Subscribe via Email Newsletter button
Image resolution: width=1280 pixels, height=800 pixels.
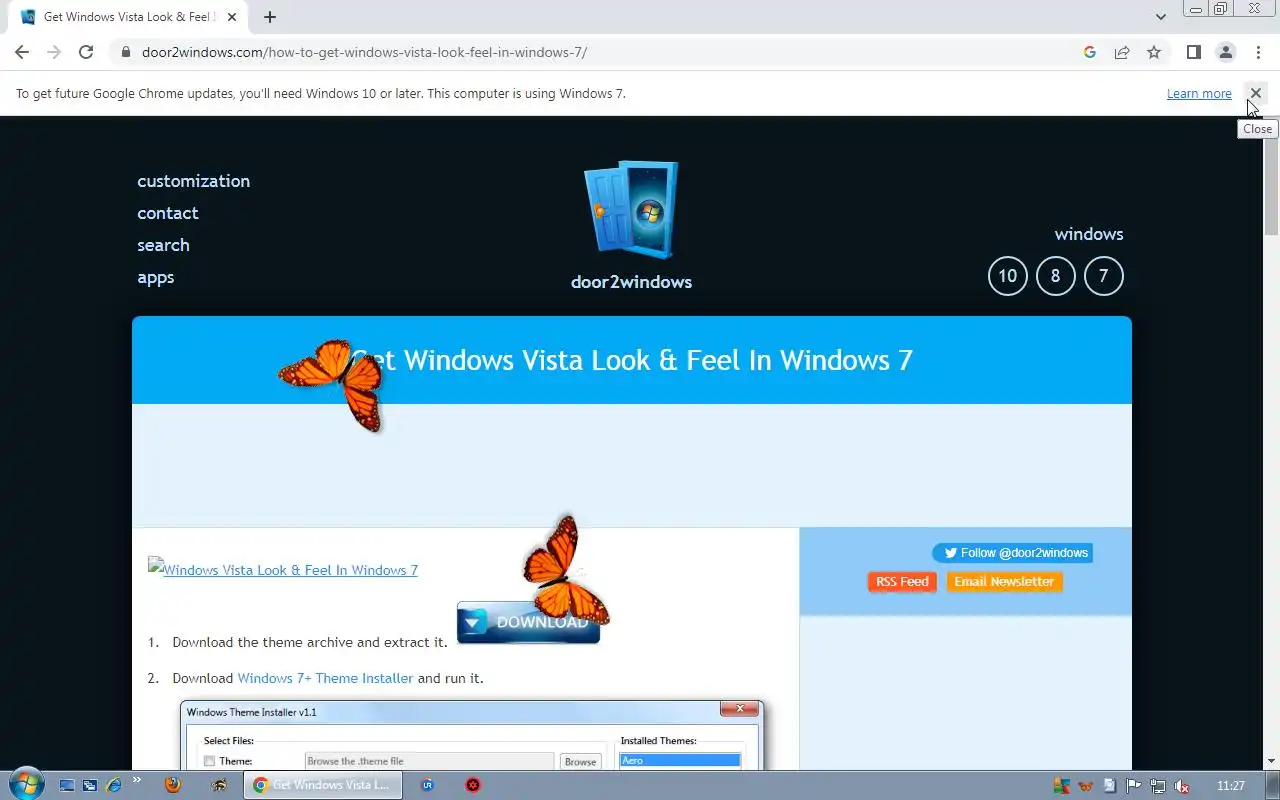pos(1004,582)
